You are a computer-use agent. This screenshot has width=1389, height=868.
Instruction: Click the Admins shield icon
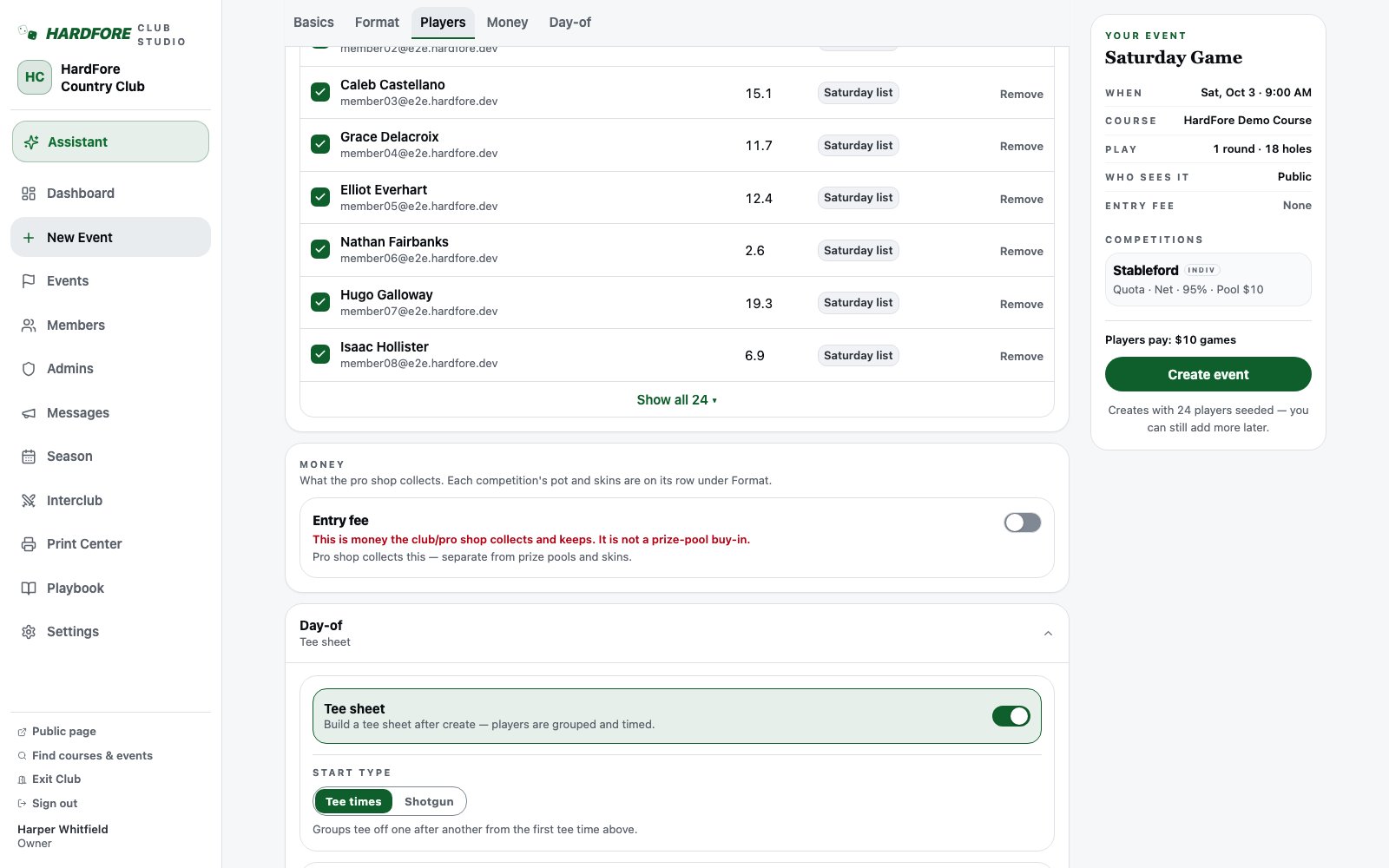tap(29, 369)
